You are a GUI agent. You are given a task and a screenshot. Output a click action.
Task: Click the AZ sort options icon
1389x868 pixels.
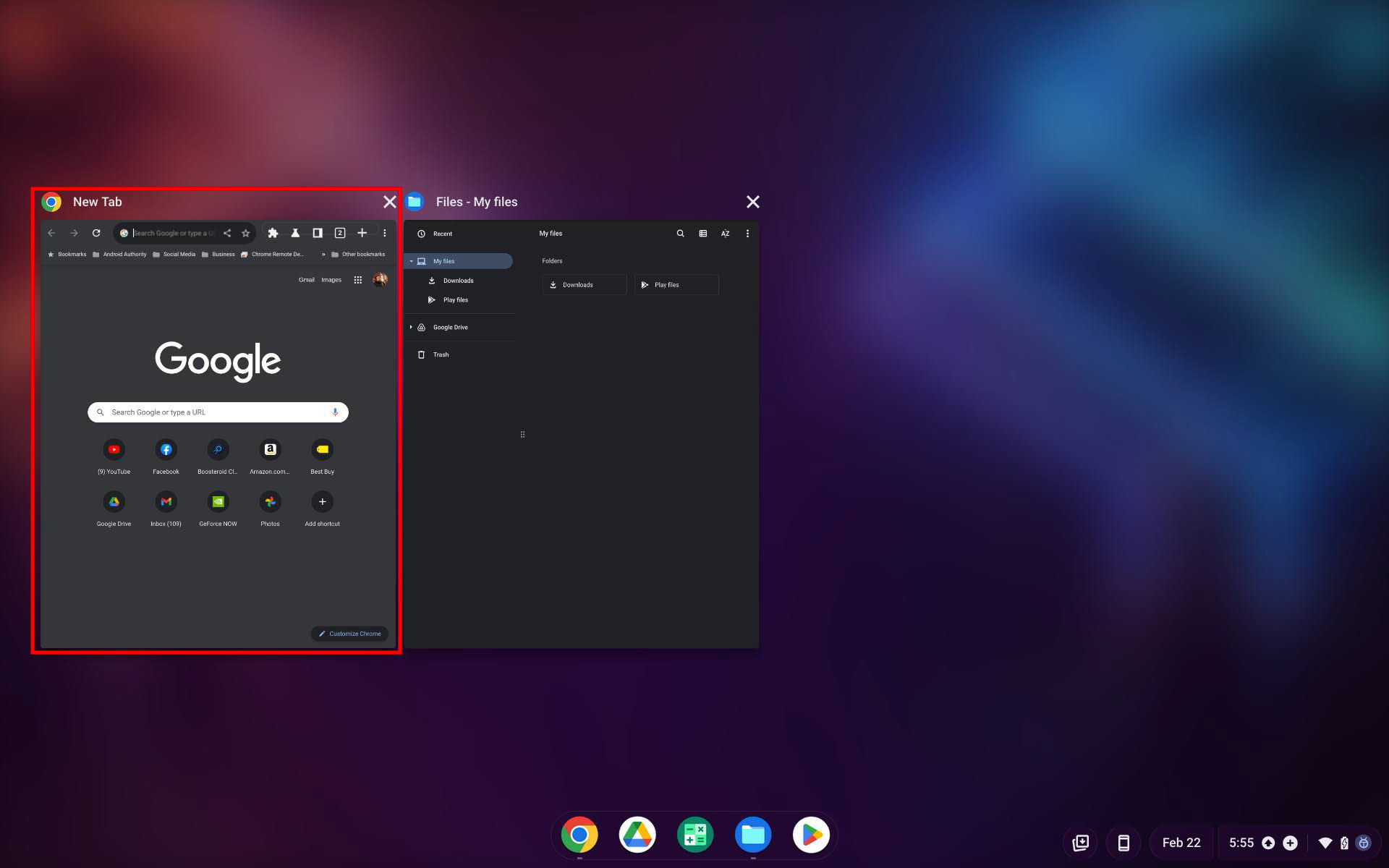(x=725, y=234)
